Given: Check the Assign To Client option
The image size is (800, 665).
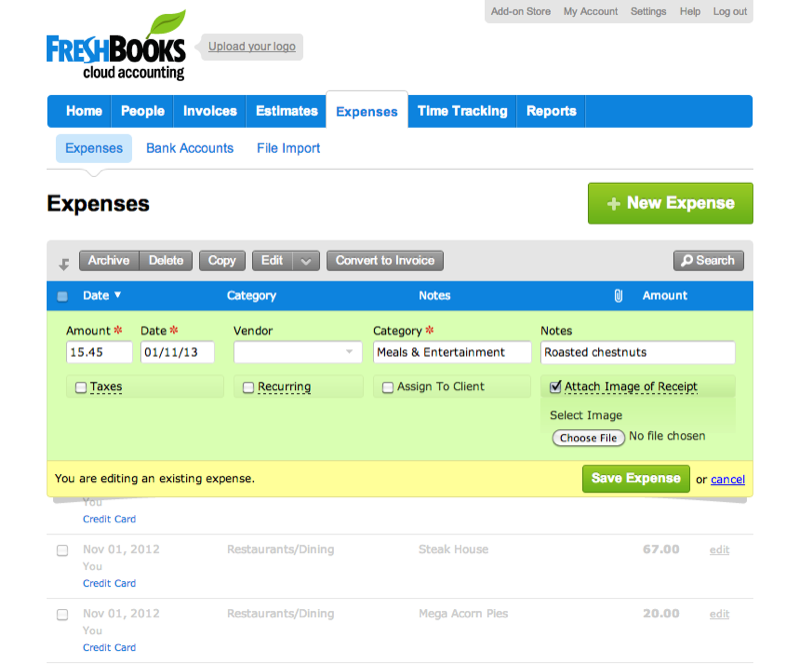Looking at the screenshot, I should (x=388, y=388).
